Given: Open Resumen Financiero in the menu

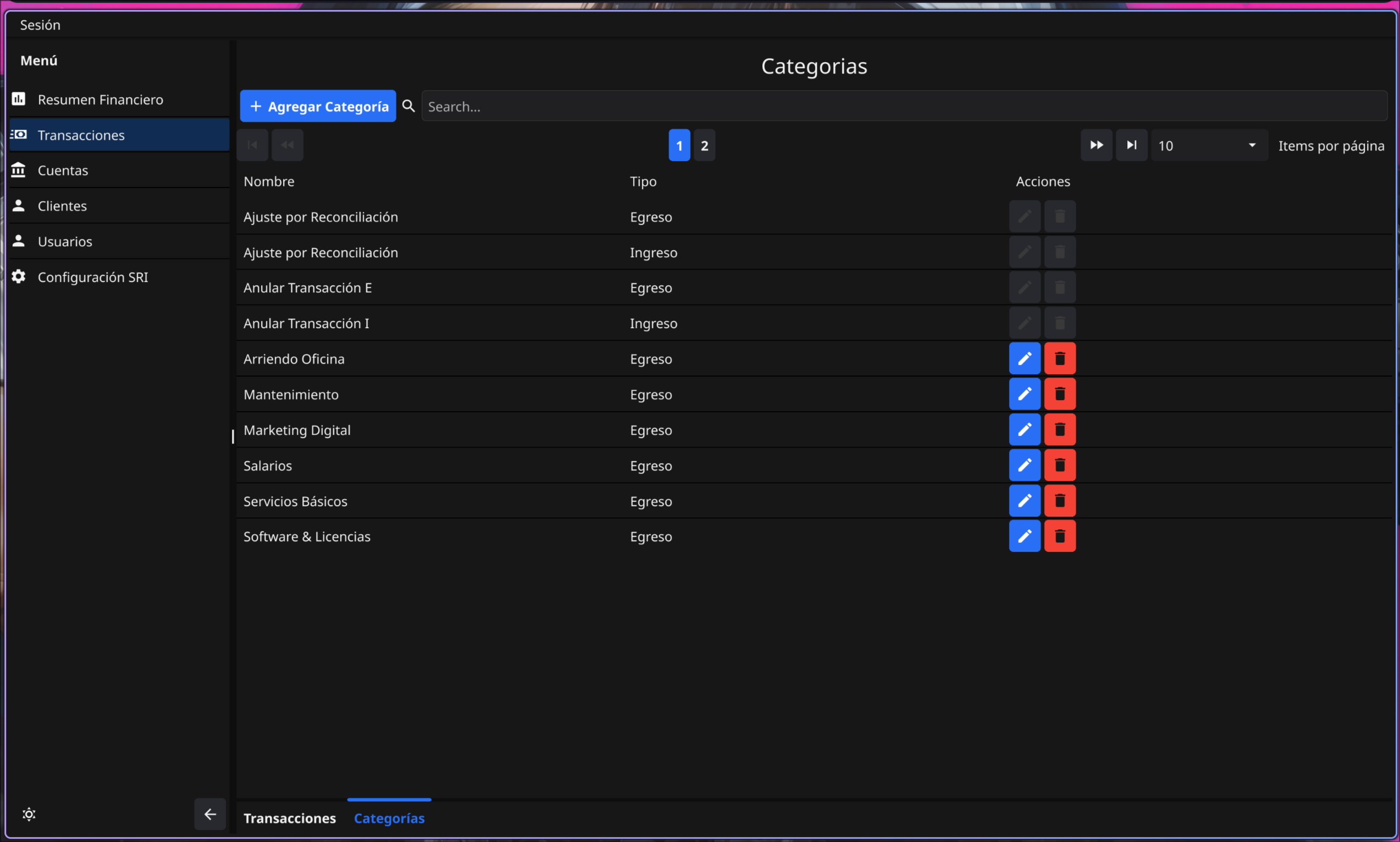Looking at the screenshot, I should pos(101,100).
